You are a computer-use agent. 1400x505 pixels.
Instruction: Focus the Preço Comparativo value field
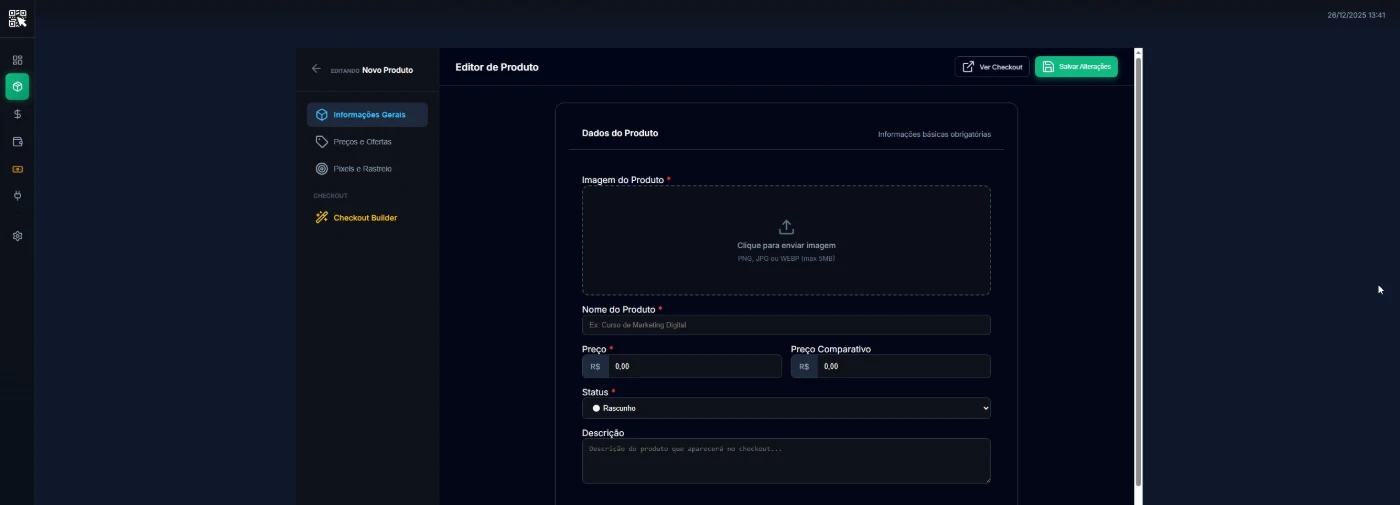(902, 367)
